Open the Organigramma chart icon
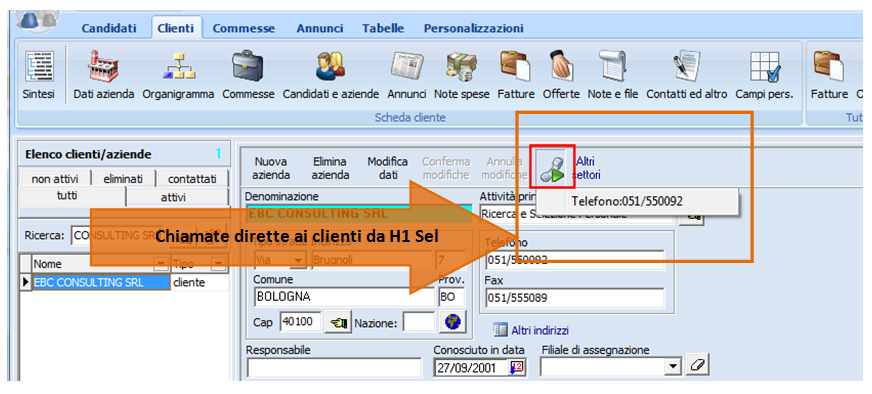Viewport: 872px width, 394px height. click(178, 76)
